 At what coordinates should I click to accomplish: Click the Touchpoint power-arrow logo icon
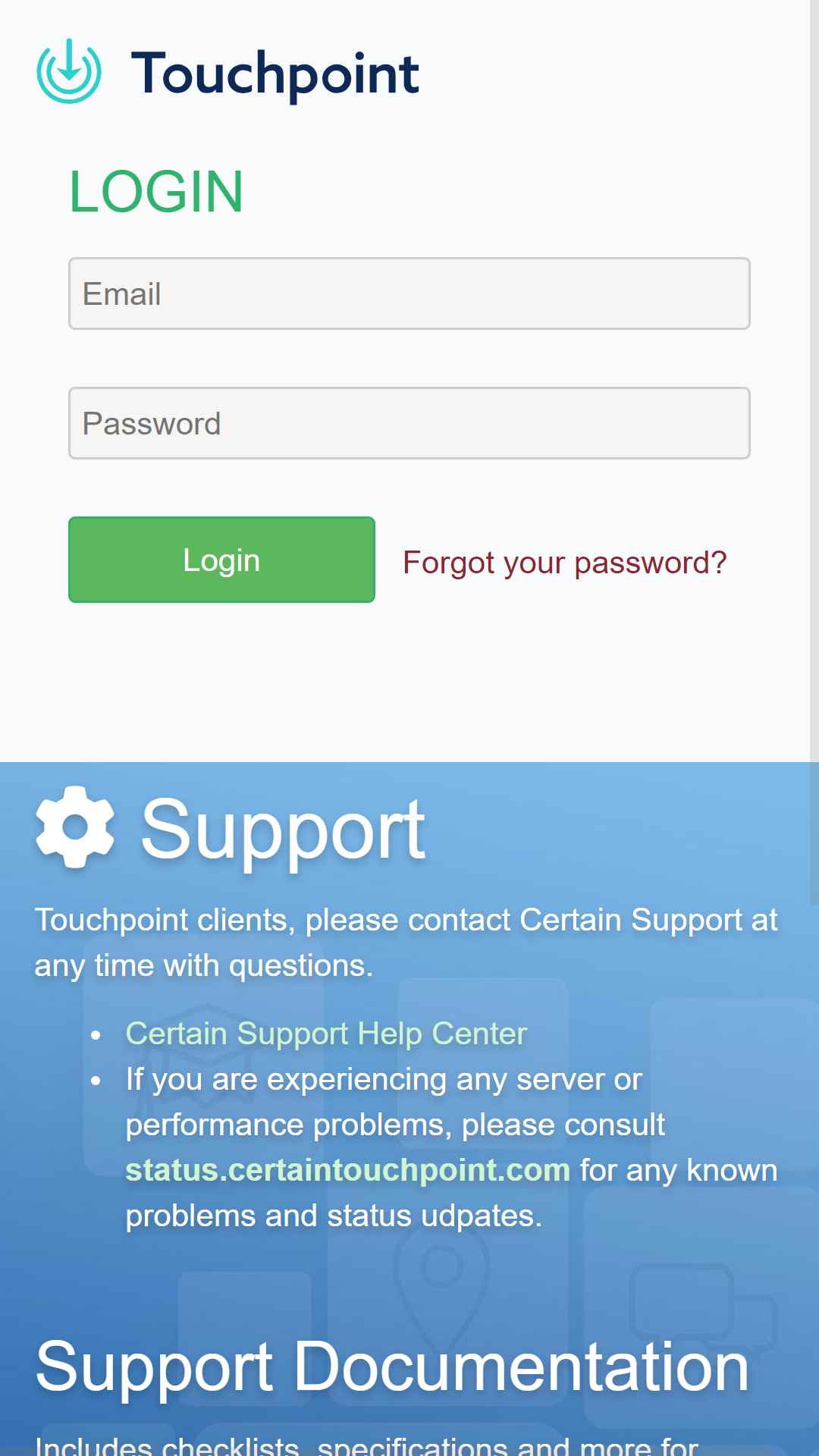click(x=69, y=71)
